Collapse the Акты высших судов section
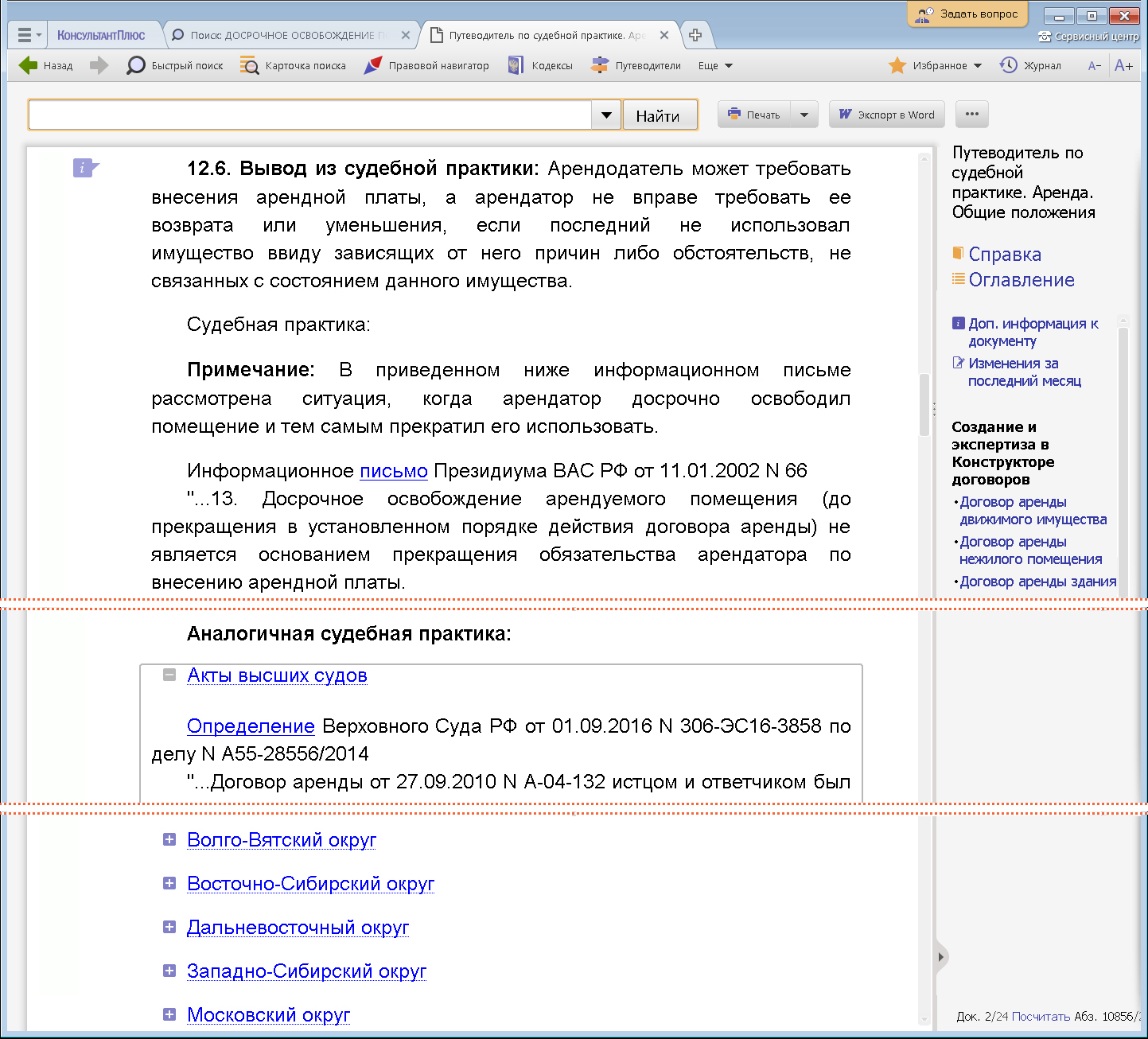The image size is (1148, 1039). pyautogui.click(x=169, y=675)
